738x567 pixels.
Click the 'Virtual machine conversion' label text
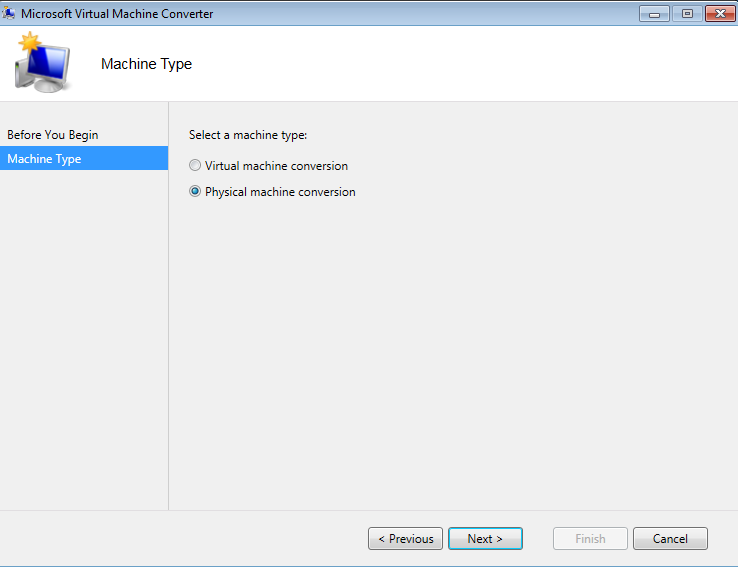(276, 166)
